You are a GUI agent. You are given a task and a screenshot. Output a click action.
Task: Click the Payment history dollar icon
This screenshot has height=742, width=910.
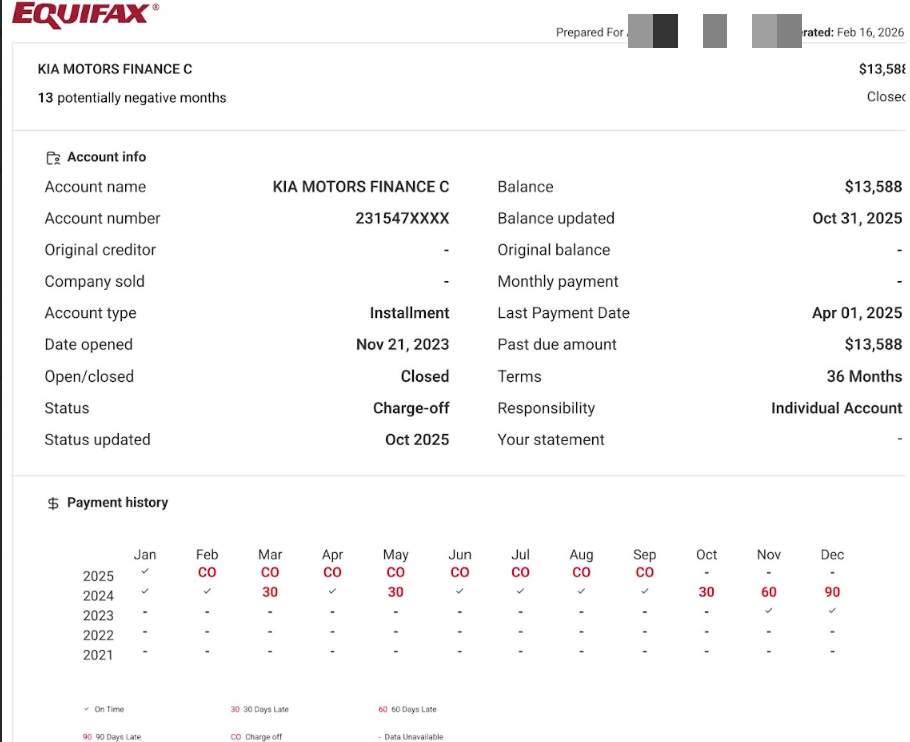pos(53,504)
